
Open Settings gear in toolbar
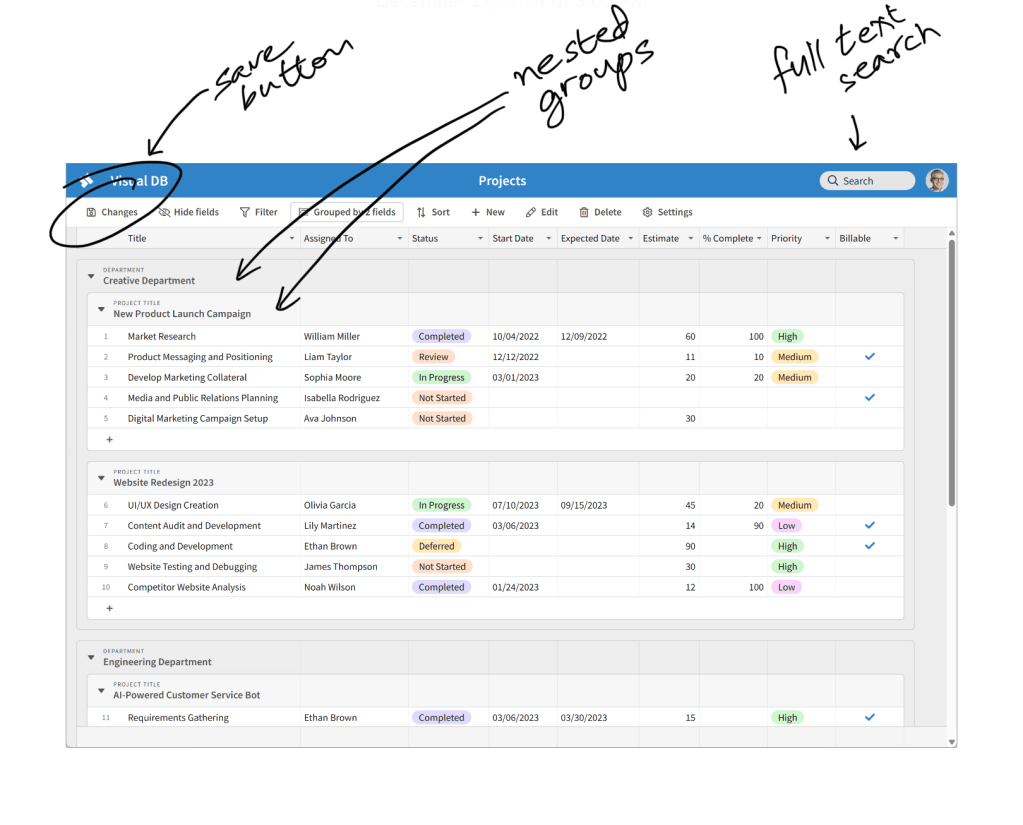pyautogui.click(x=647, y=212)
